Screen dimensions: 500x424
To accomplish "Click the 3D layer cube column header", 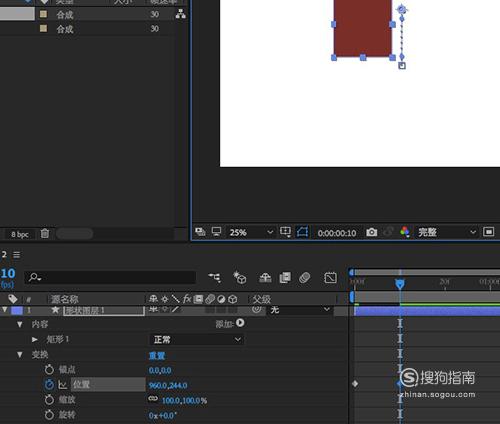I will pyautogui.click(x=233, y=299).
